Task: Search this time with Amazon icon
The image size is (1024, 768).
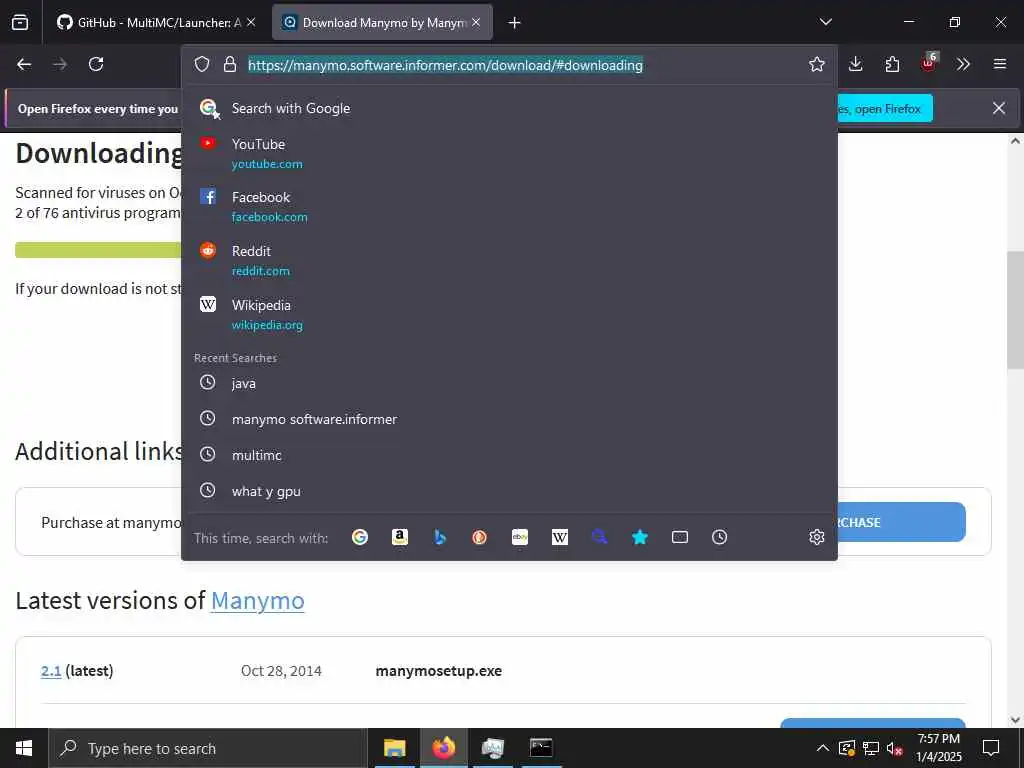Action: pyautogui.click(x=400, y=537)
